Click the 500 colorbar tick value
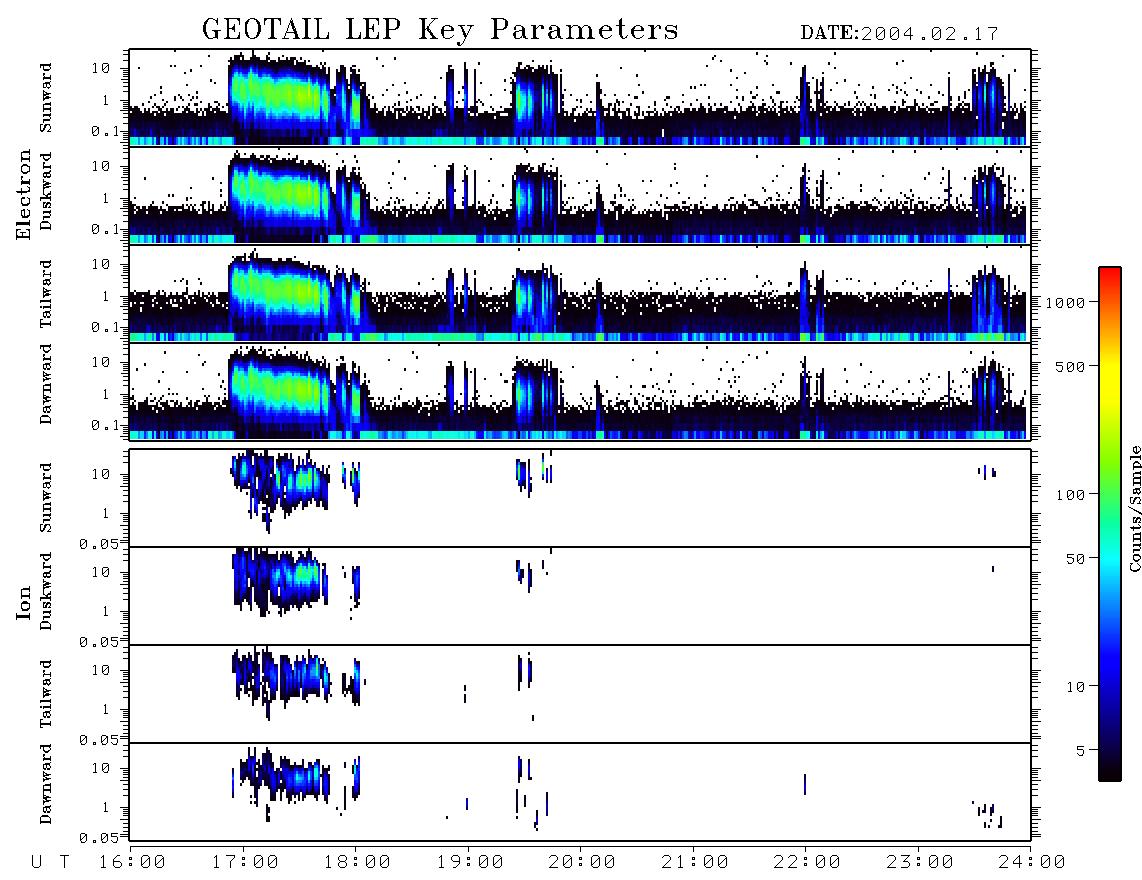Viewport: 1142px width, 880px height. [1070, 366]
